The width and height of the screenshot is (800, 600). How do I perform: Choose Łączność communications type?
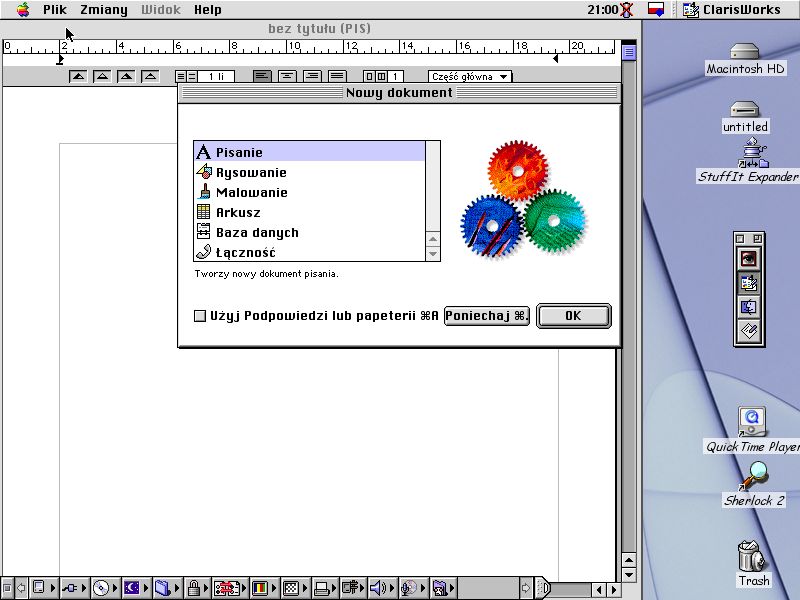pos(309,252)
